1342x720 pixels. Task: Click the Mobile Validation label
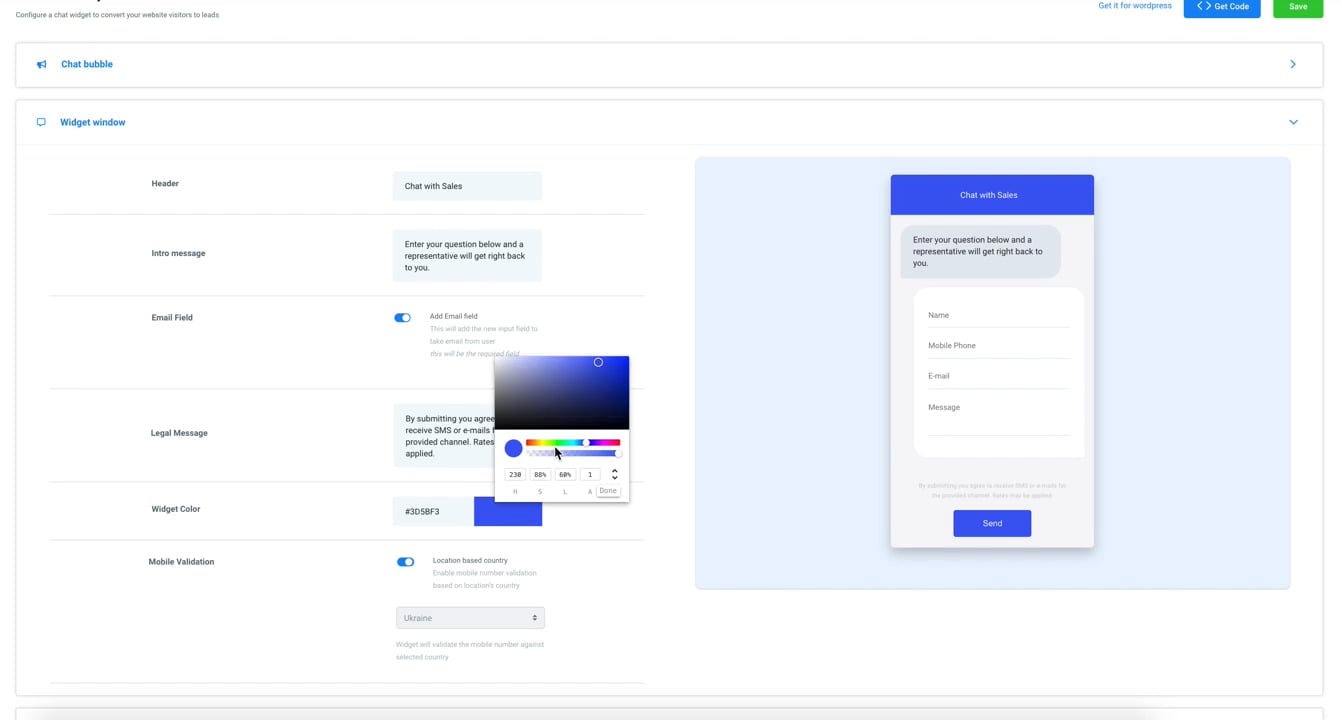tap(181, 562)
